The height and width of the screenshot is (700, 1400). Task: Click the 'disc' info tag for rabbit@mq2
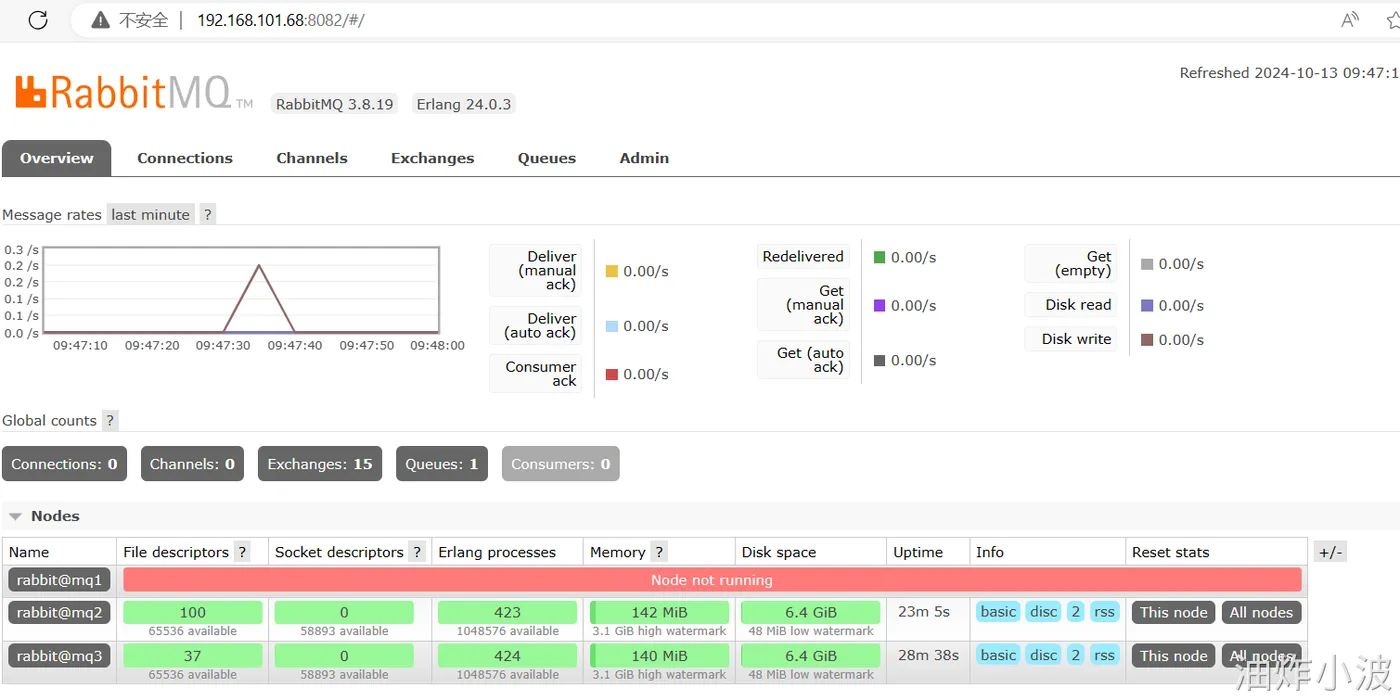pyautogui.click(x=1044, y=612)
